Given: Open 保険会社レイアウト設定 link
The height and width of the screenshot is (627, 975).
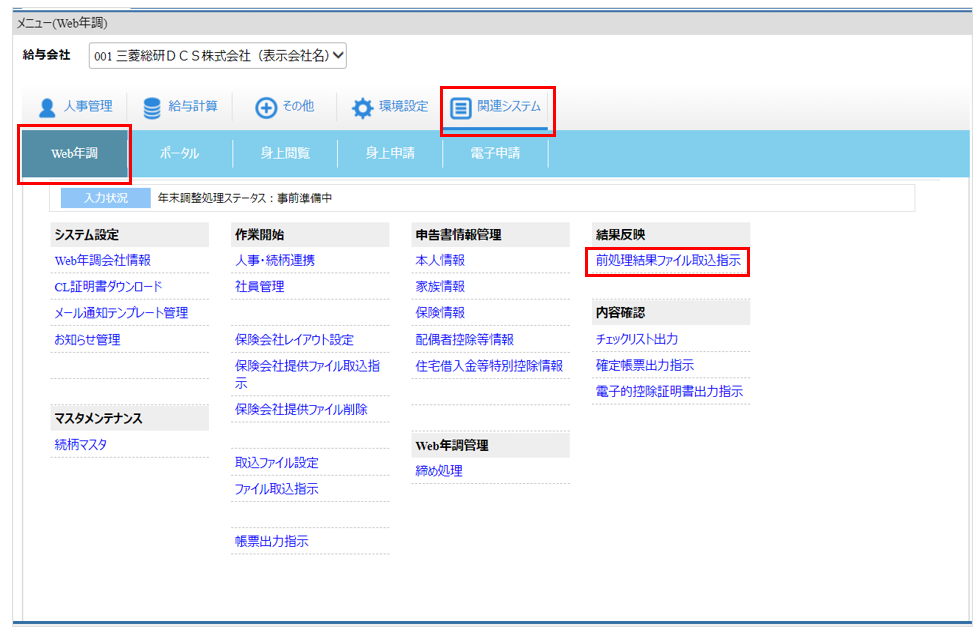Looking at the screenshot, I should coord(294,340).
